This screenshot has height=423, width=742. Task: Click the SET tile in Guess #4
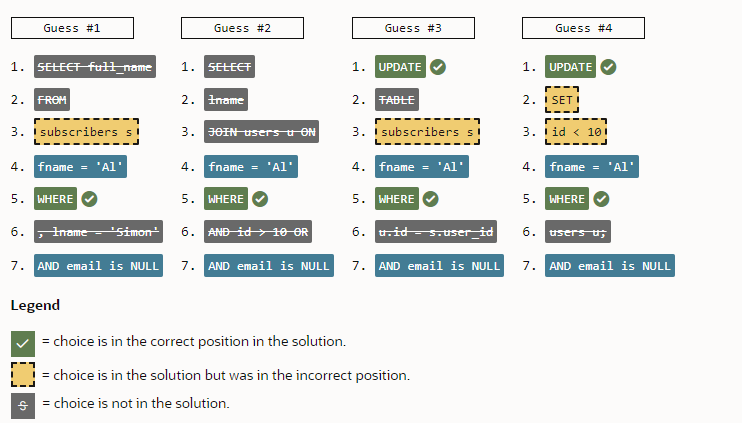[x=563, y=100]
